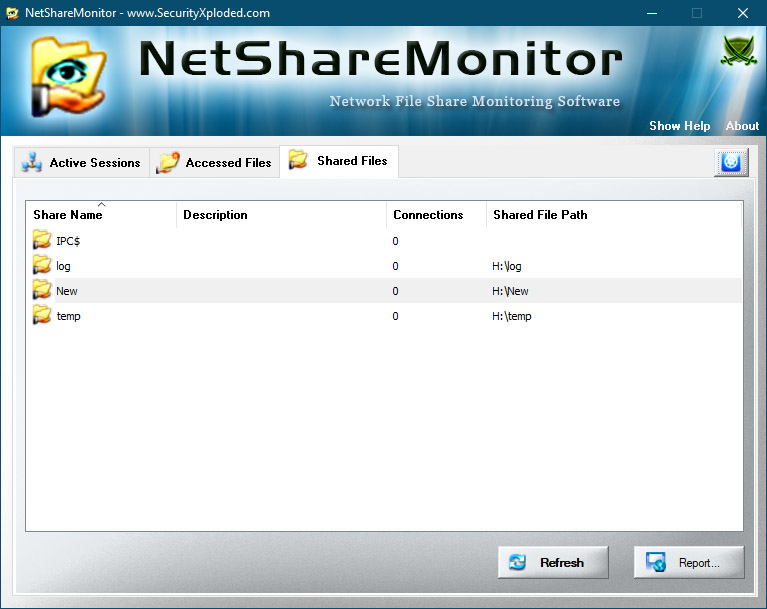Click the temp share folder icon
The image size is (767, 609).
[42, 315]
